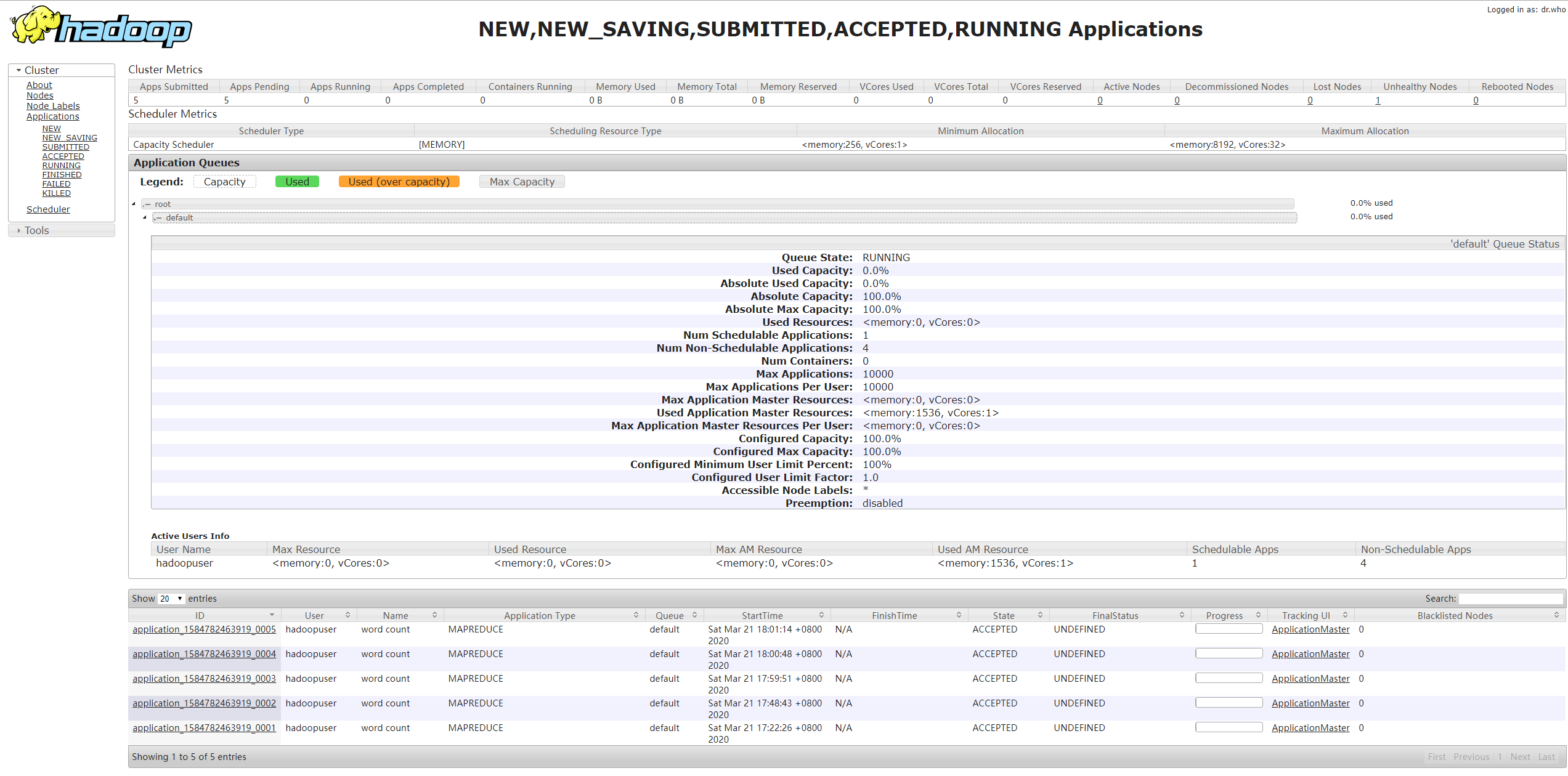Sort applications by Name column
The height and width of the screenshot is (776, 1568).
click(x=400, y=615)
